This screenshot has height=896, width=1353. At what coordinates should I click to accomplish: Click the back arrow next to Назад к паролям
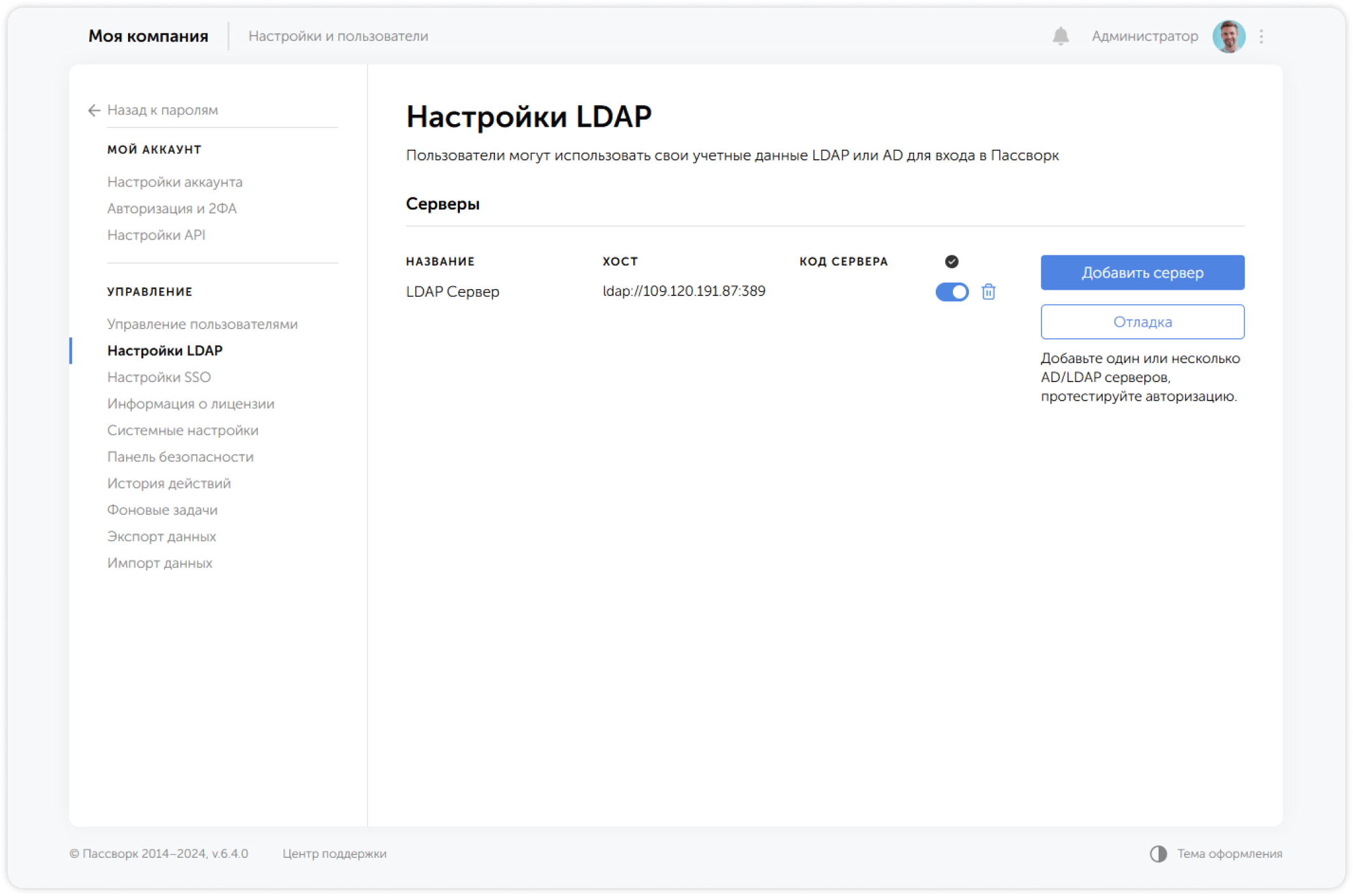tap(93, 110)
